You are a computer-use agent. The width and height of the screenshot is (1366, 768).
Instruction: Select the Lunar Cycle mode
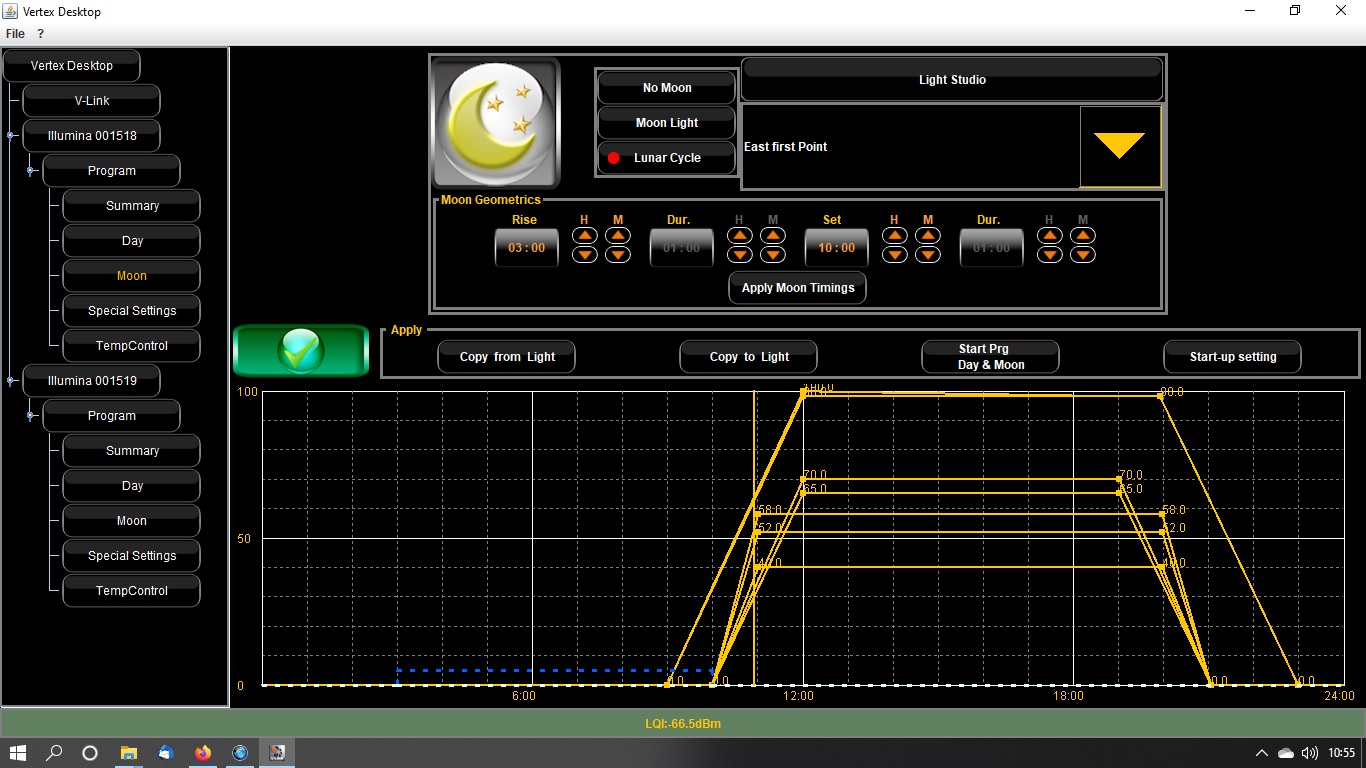[667, 158]
